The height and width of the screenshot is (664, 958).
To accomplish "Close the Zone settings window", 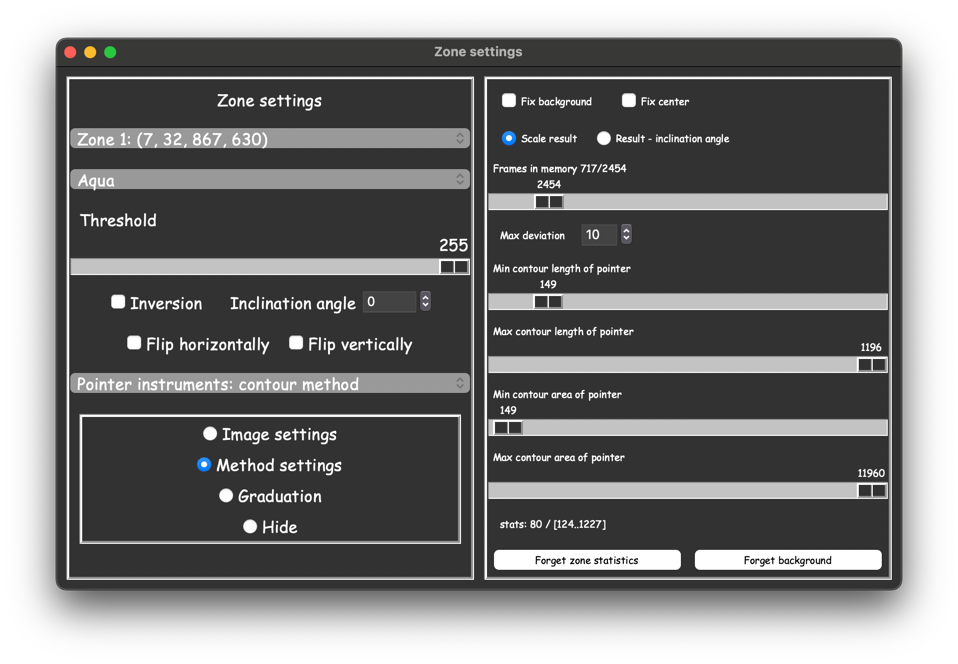I will 70,53.
